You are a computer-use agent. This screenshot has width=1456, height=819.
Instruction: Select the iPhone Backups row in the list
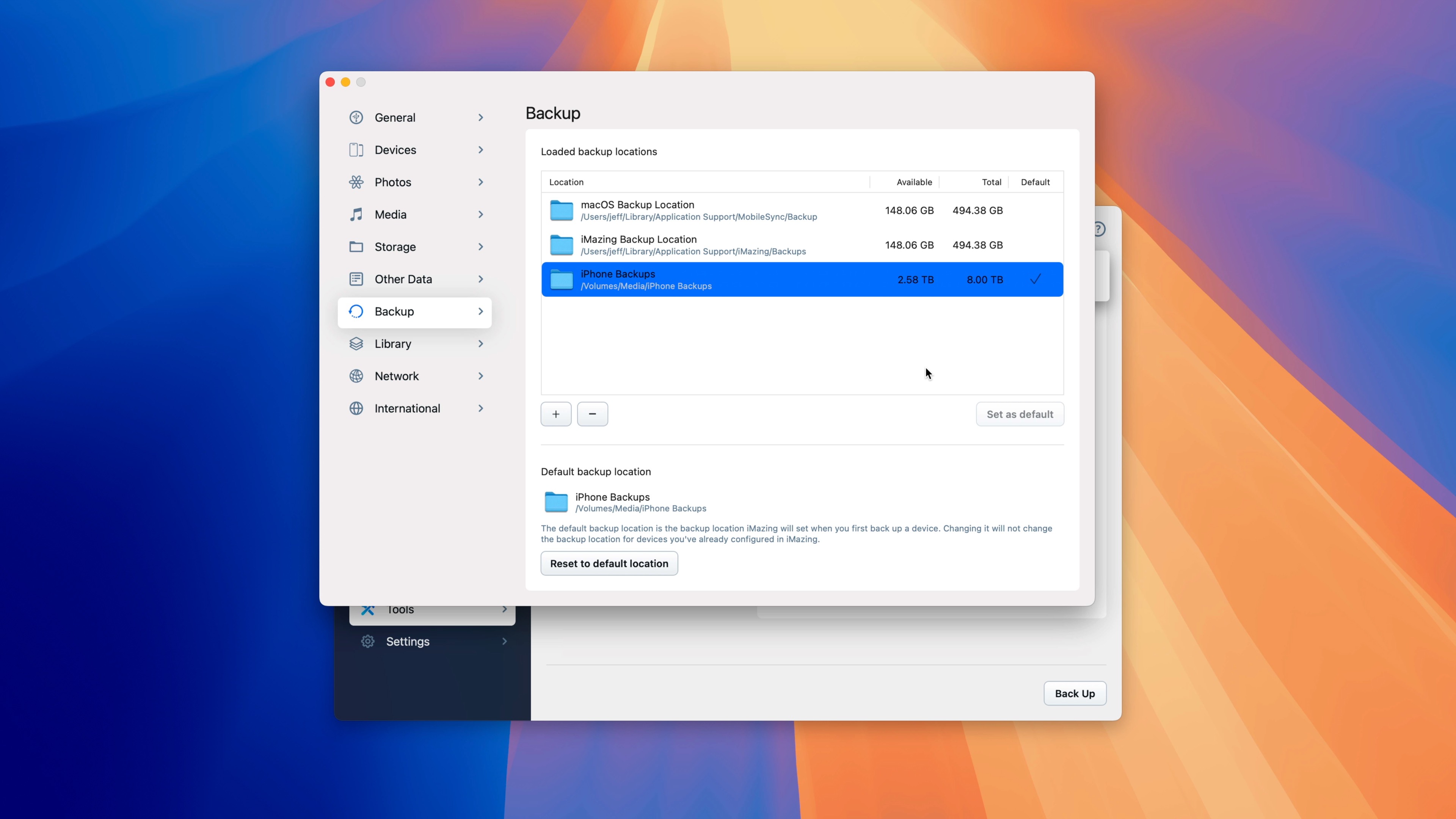[735, 279]
